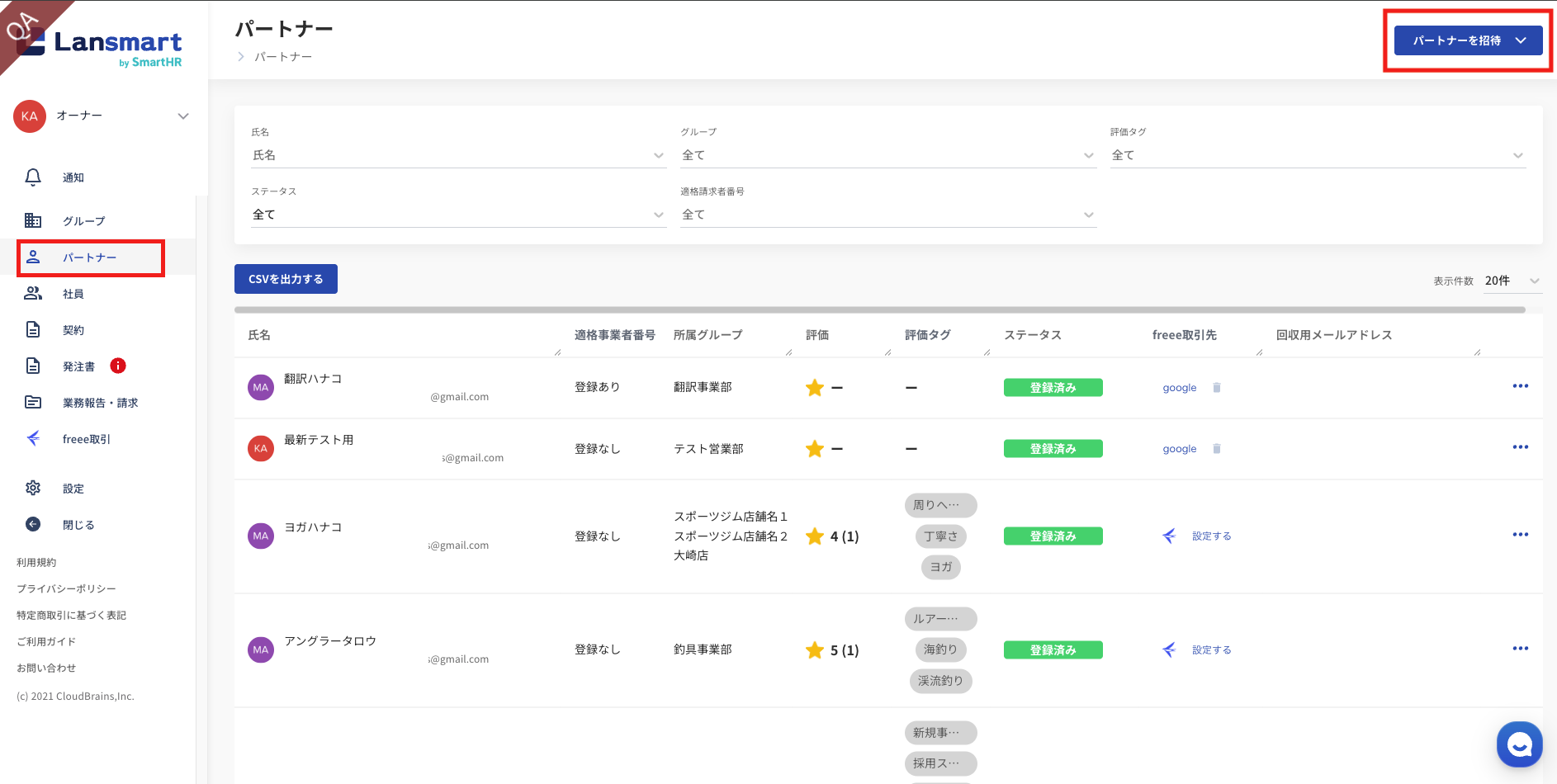This screenshot has width=1557, height=784.
Task: Click the 丁寧さ evaluation tag
Action: pyautogui.click(x=940, y=536)
